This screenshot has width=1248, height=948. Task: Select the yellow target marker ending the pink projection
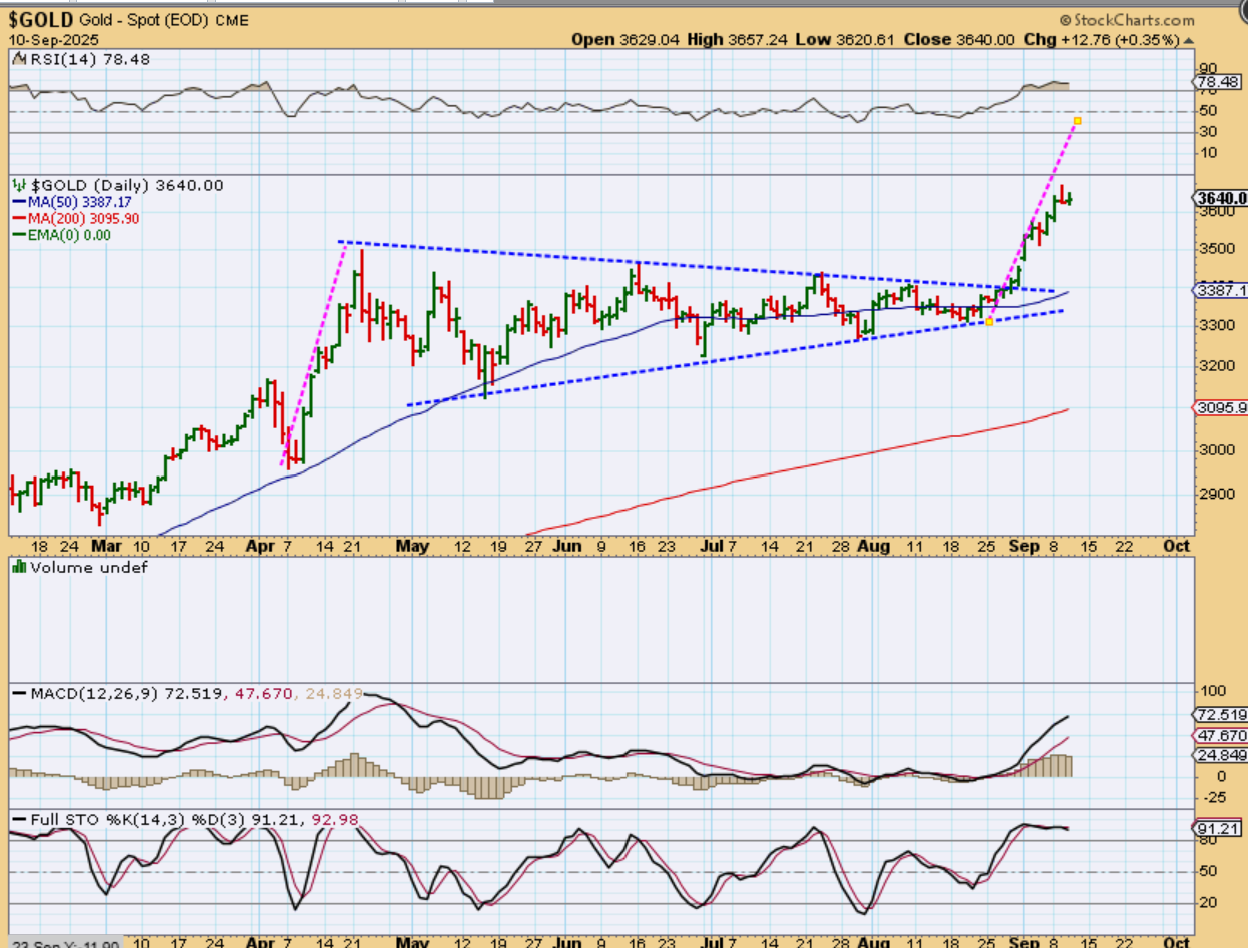tap(1077, 121)
